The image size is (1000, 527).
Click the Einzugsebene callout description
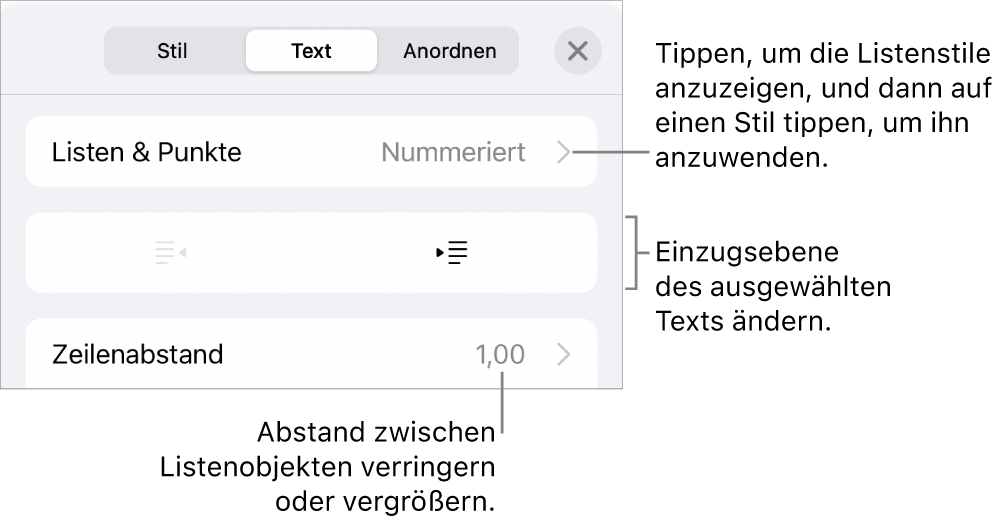(772, 286)
